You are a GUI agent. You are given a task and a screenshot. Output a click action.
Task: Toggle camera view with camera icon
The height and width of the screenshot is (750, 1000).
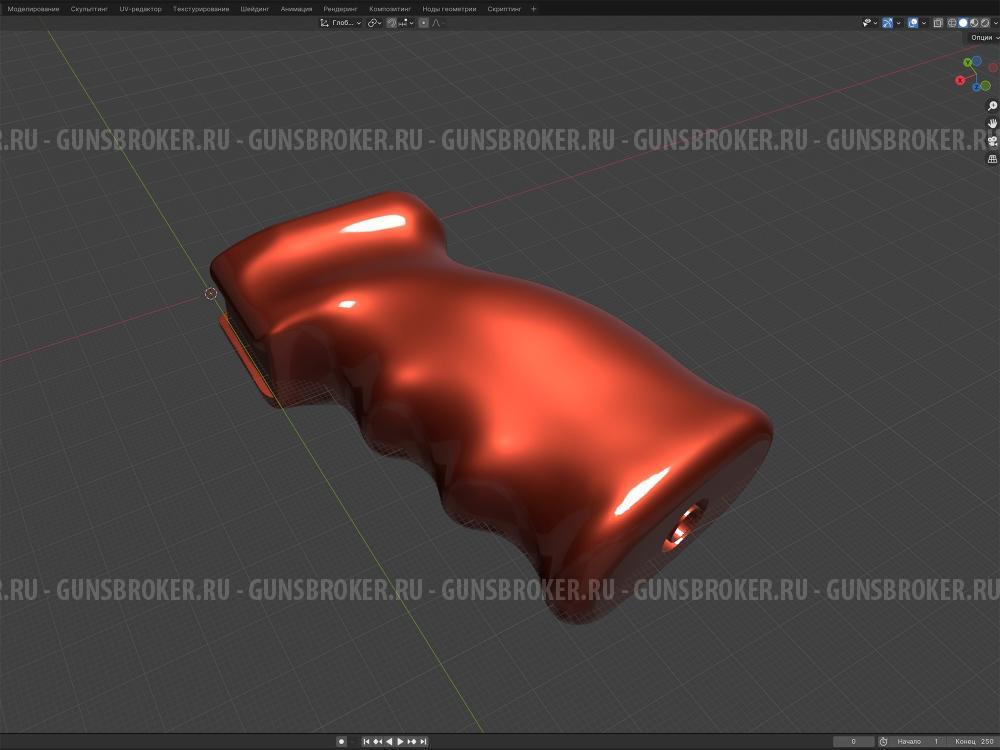point(992,141)
